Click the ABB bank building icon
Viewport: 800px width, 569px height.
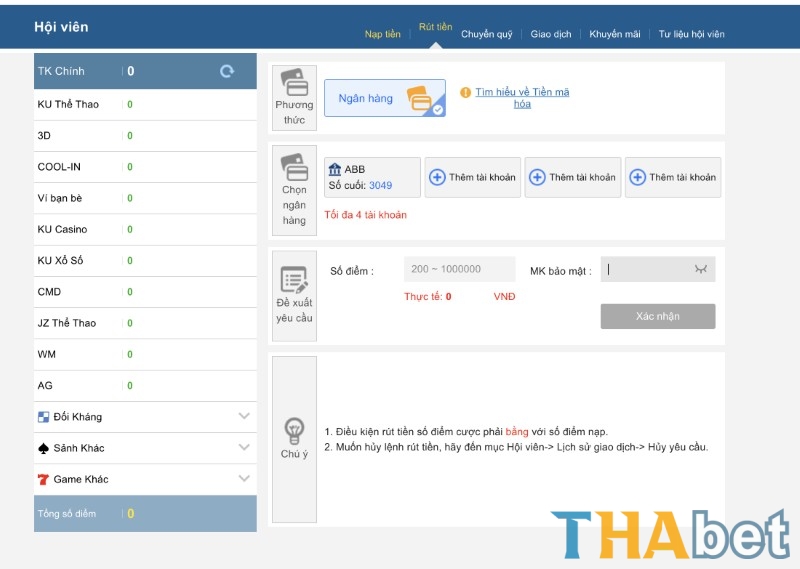(335, 169)
